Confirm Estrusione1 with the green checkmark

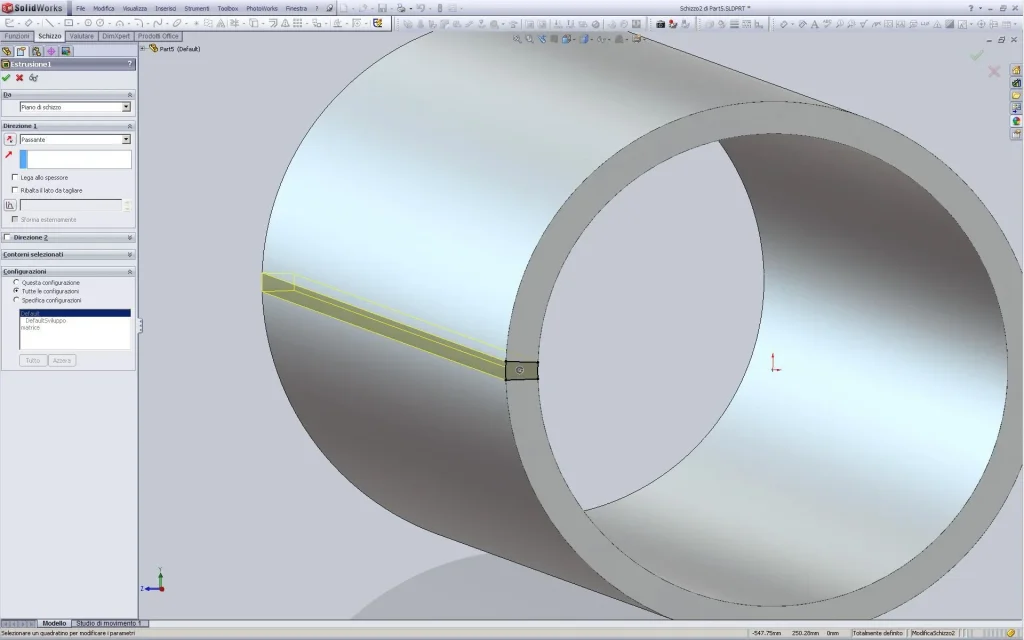(7, 78)
